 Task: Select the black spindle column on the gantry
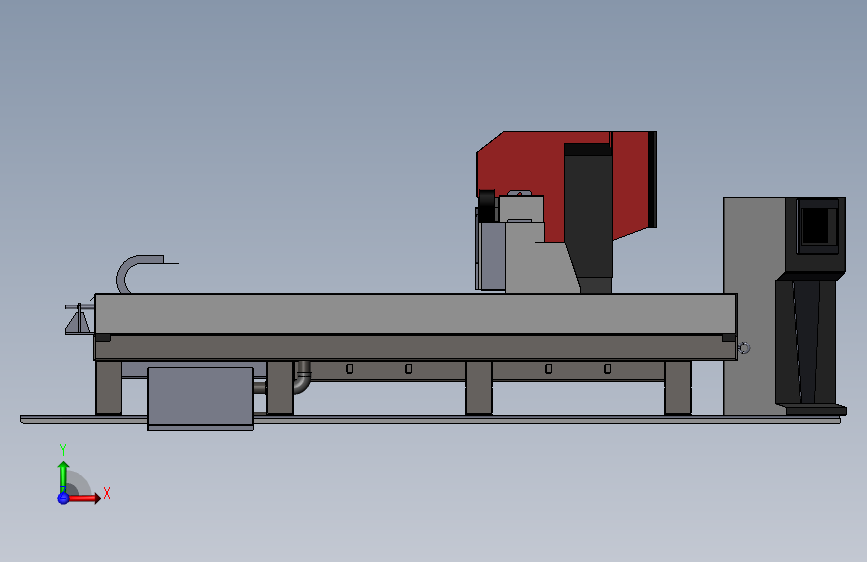(x=588, y=216)
